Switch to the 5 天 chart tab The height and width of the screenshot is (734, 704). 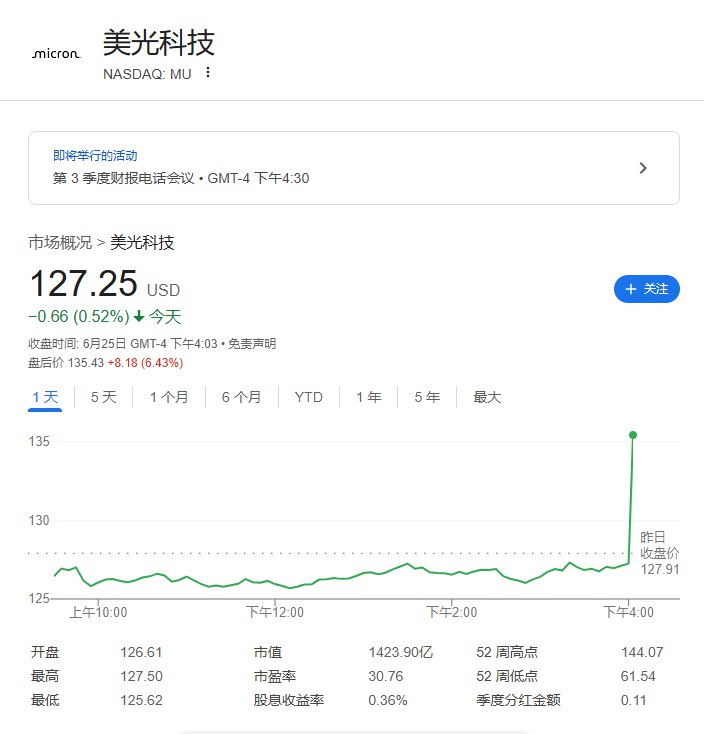(x=103, y=397)
